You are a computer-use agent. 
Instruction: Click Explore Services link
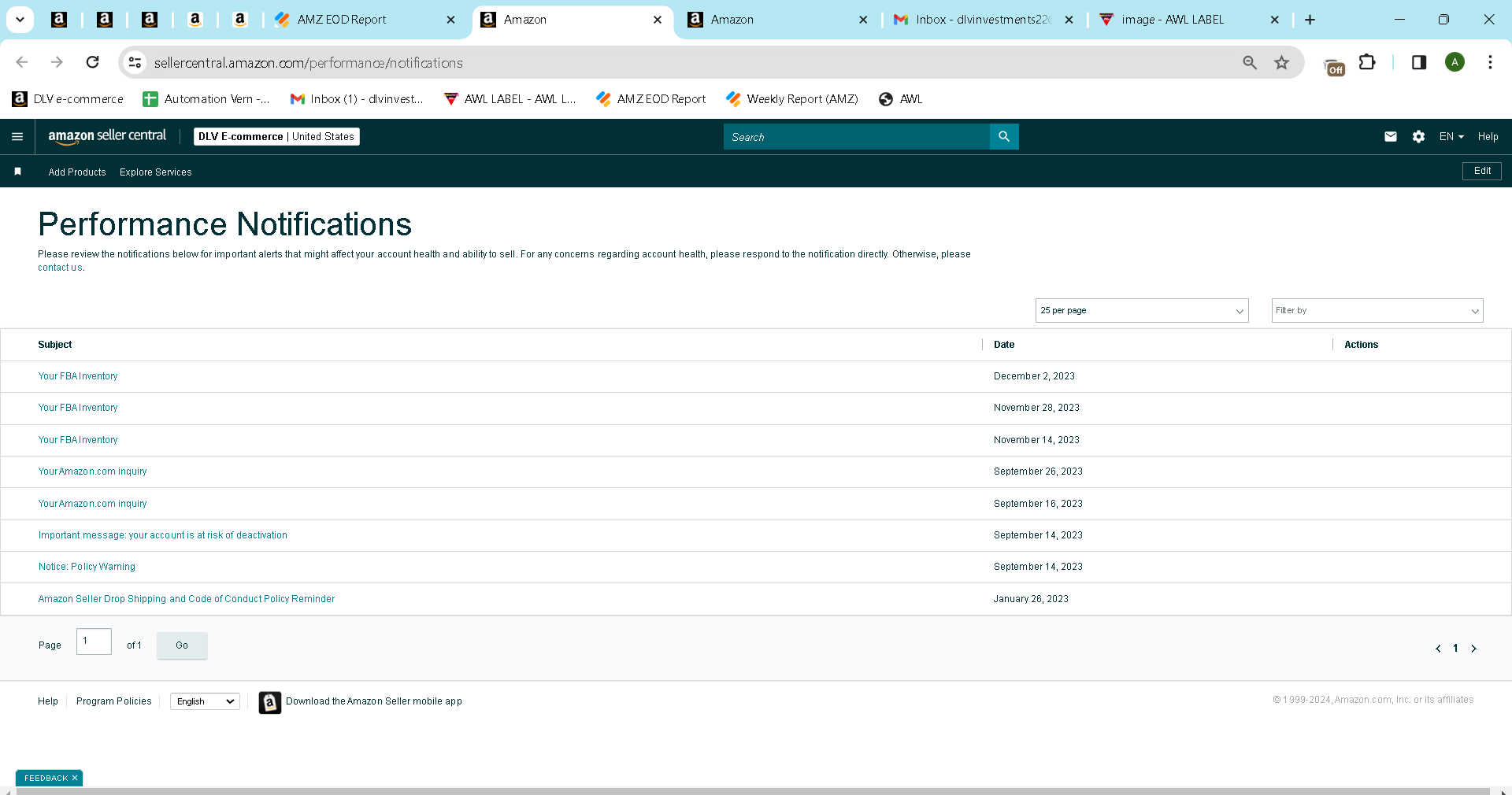(x=156, y=172)
